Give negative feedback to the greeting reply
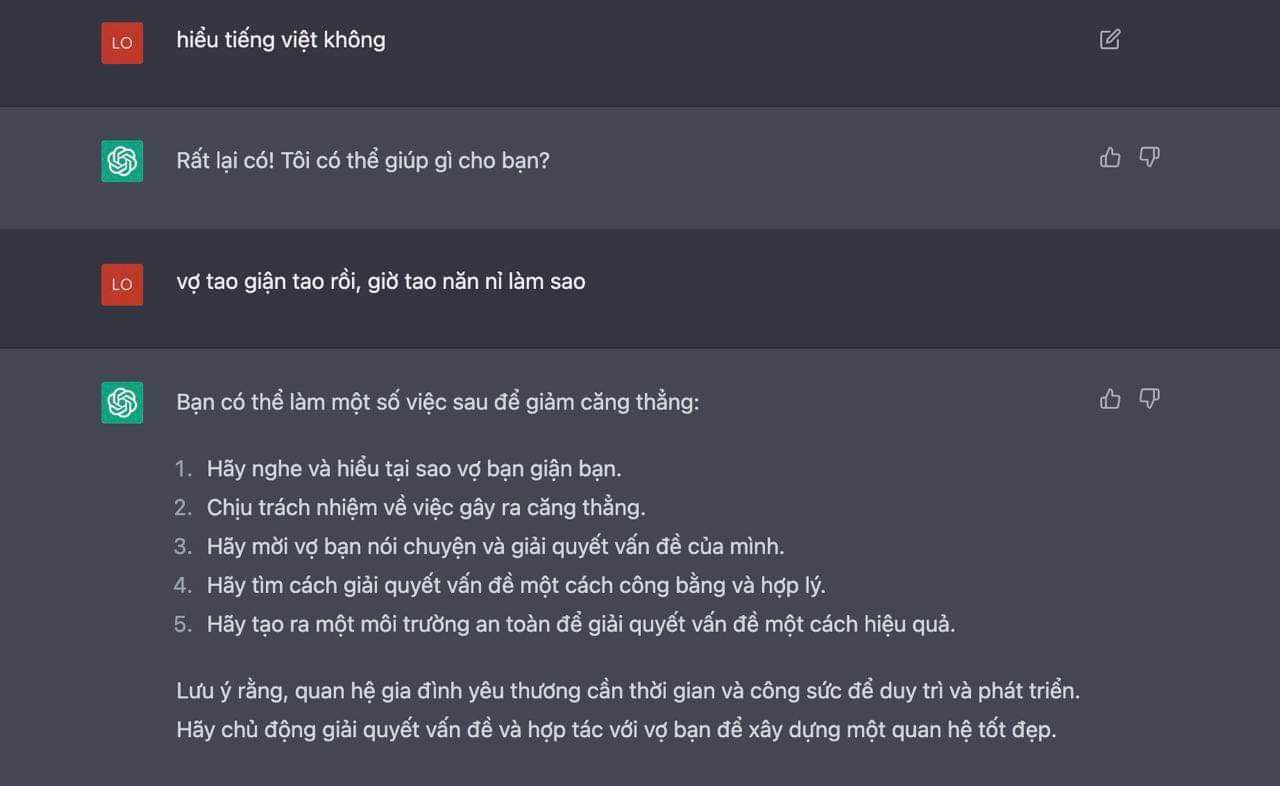The height and width of the screenshot is (786, 1280). [1149, 157]
